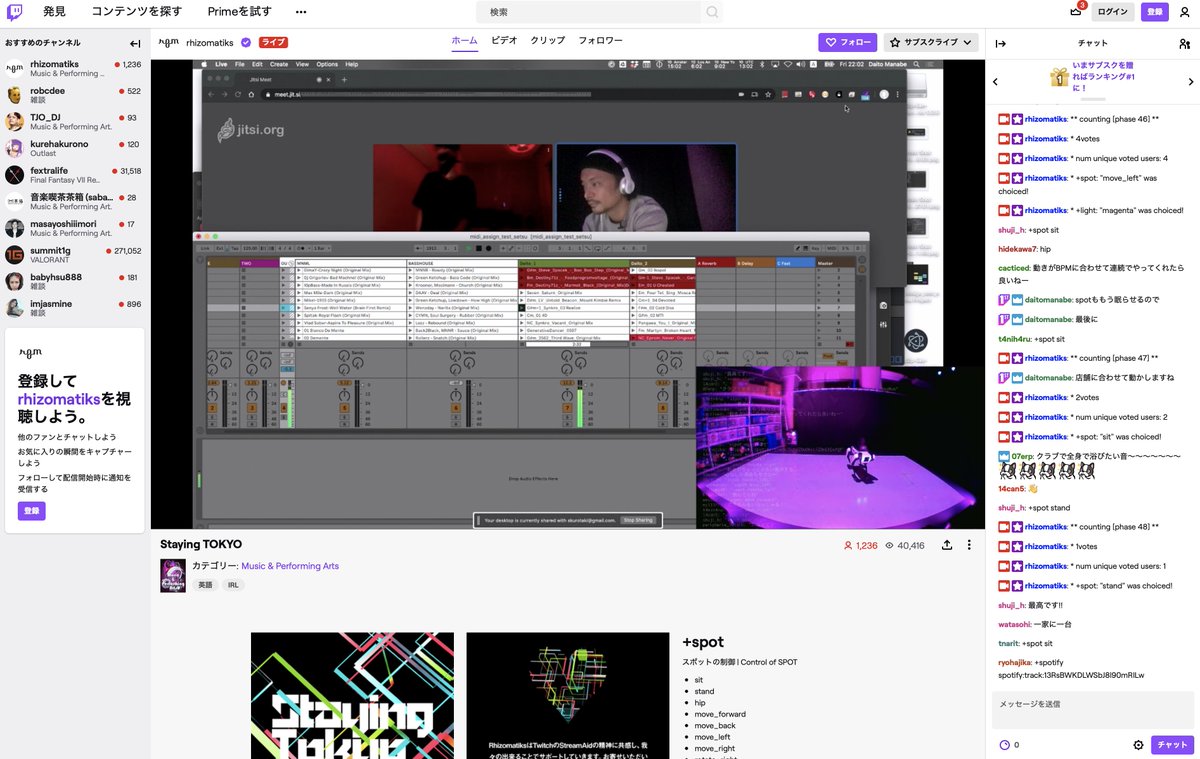The width and height of the screenshot is (1200, 759).
Task: Click 07erp username in chat
Action: coord(1020,456)
